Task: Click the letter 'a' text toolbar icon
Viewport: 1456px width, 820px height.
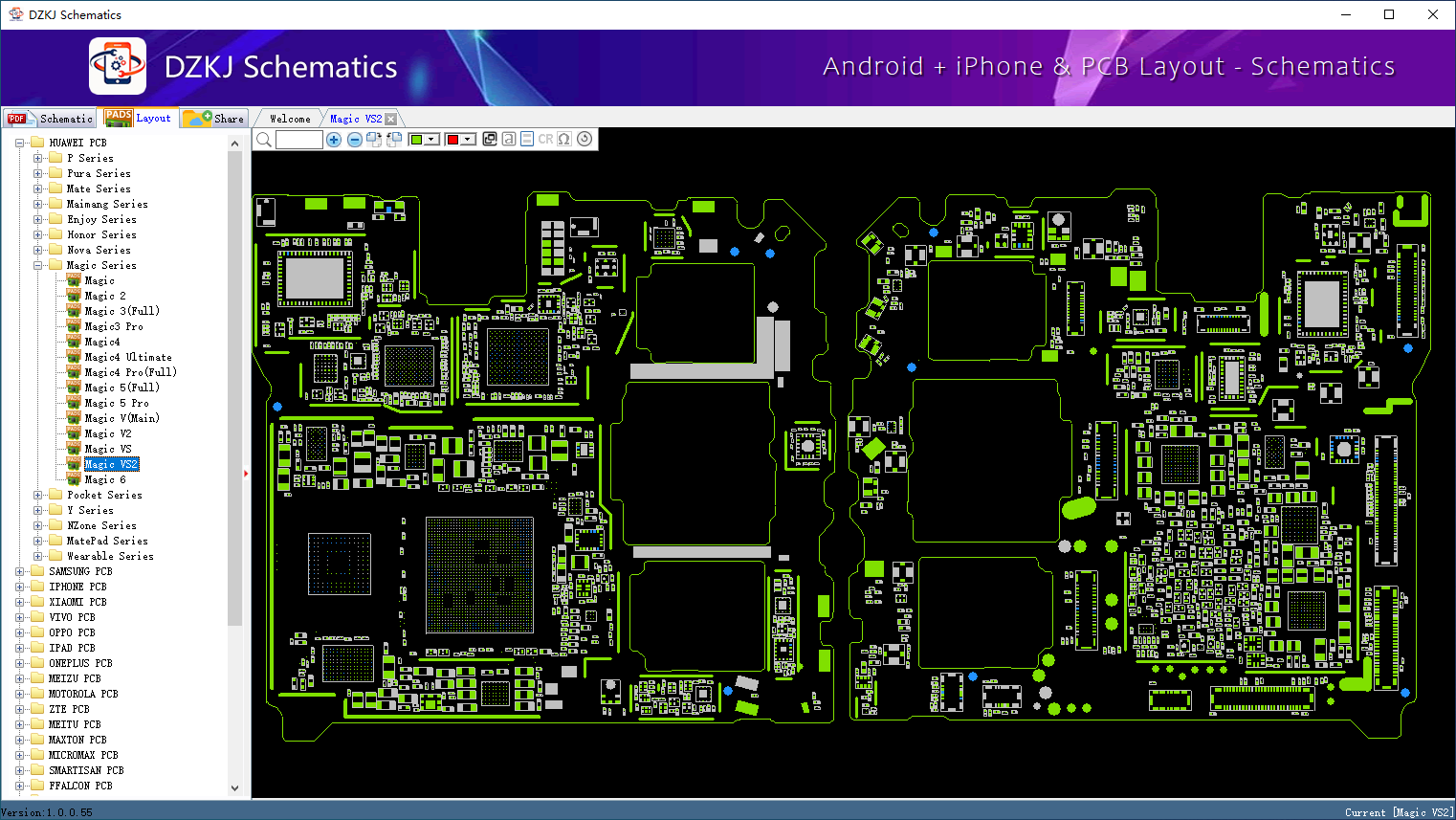Action: pyautogui.click(x=509, y=139)
